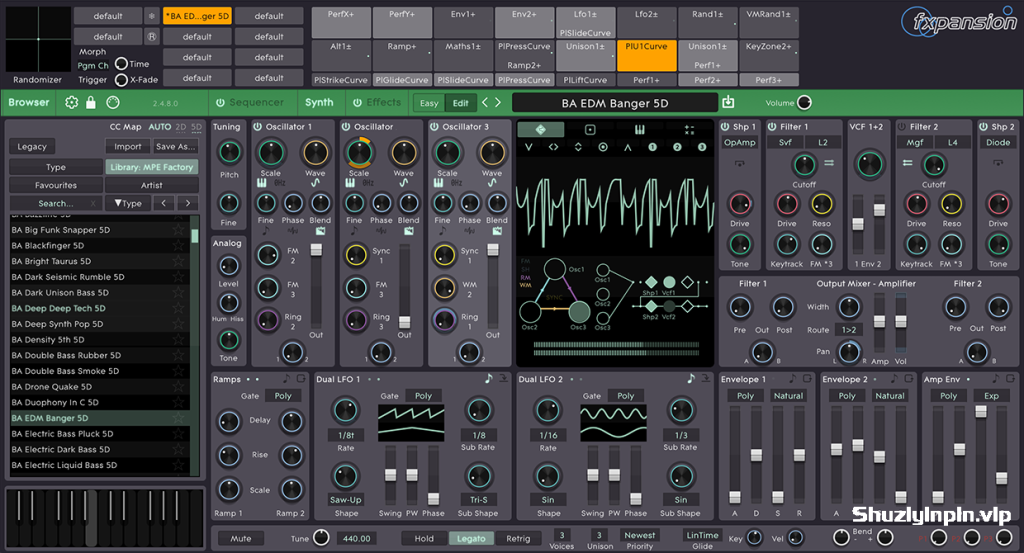Click the Dual LFO 1 tempo sync note icon

click(488, 378)
